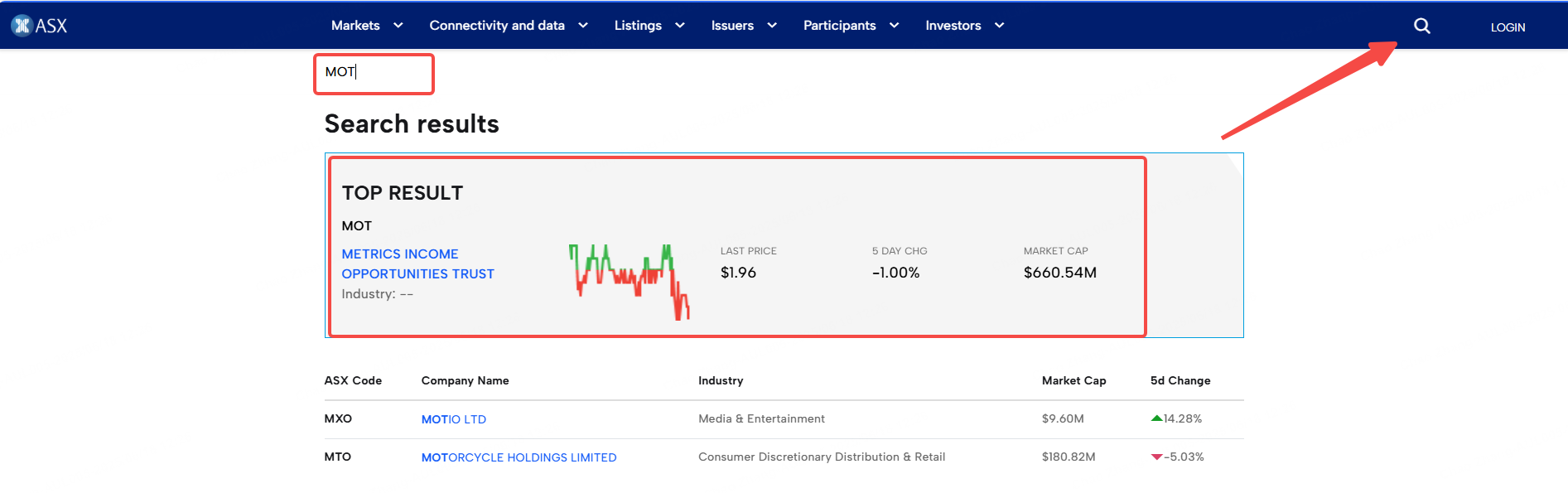This screenshot has height=493, width=1568.
Task: Open the MOTIO LTD company link
Action: [453, 419]
